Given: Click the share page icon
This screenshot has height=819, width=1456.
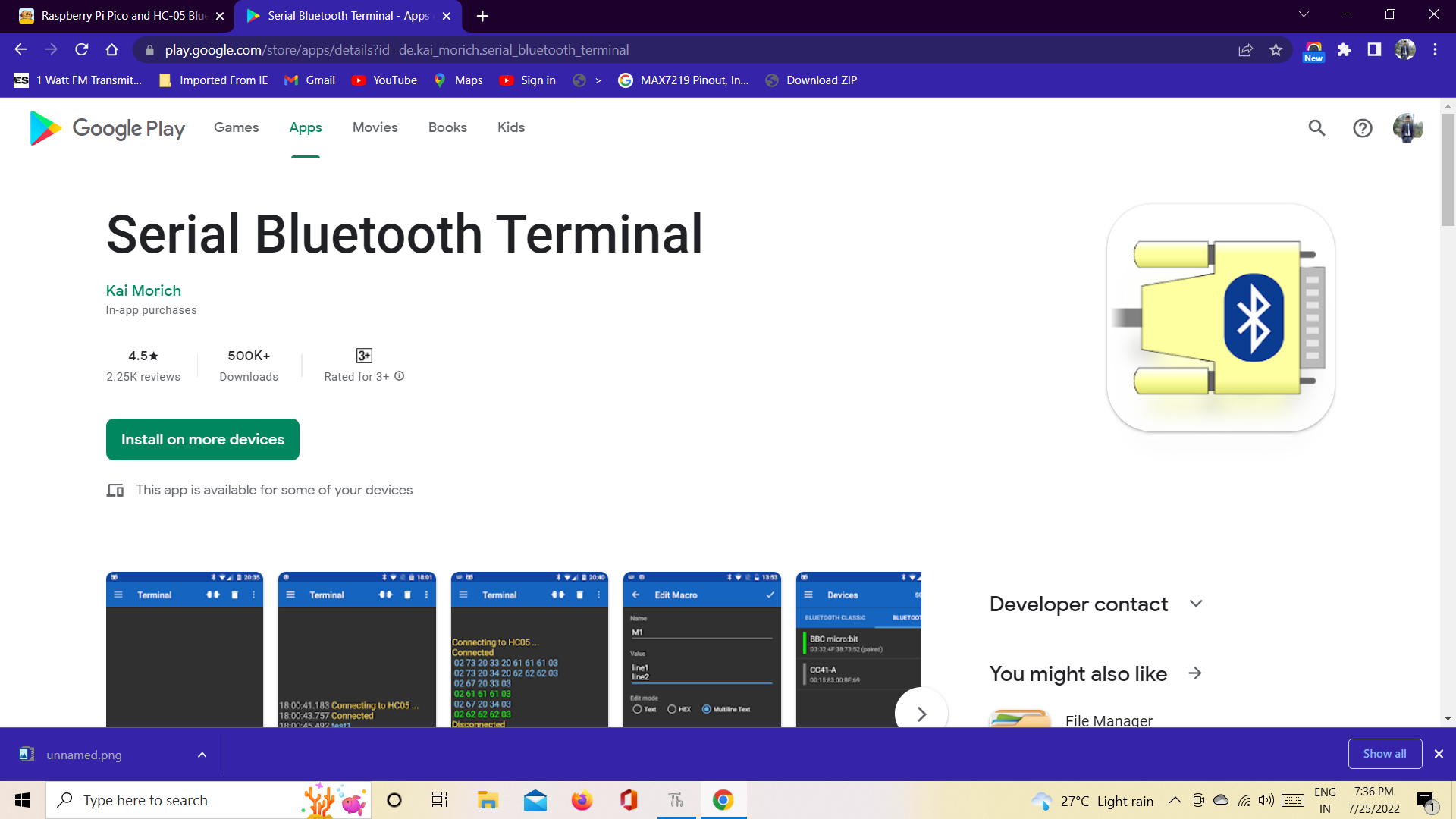Looking at the screenshot, I should point(1245,50).
